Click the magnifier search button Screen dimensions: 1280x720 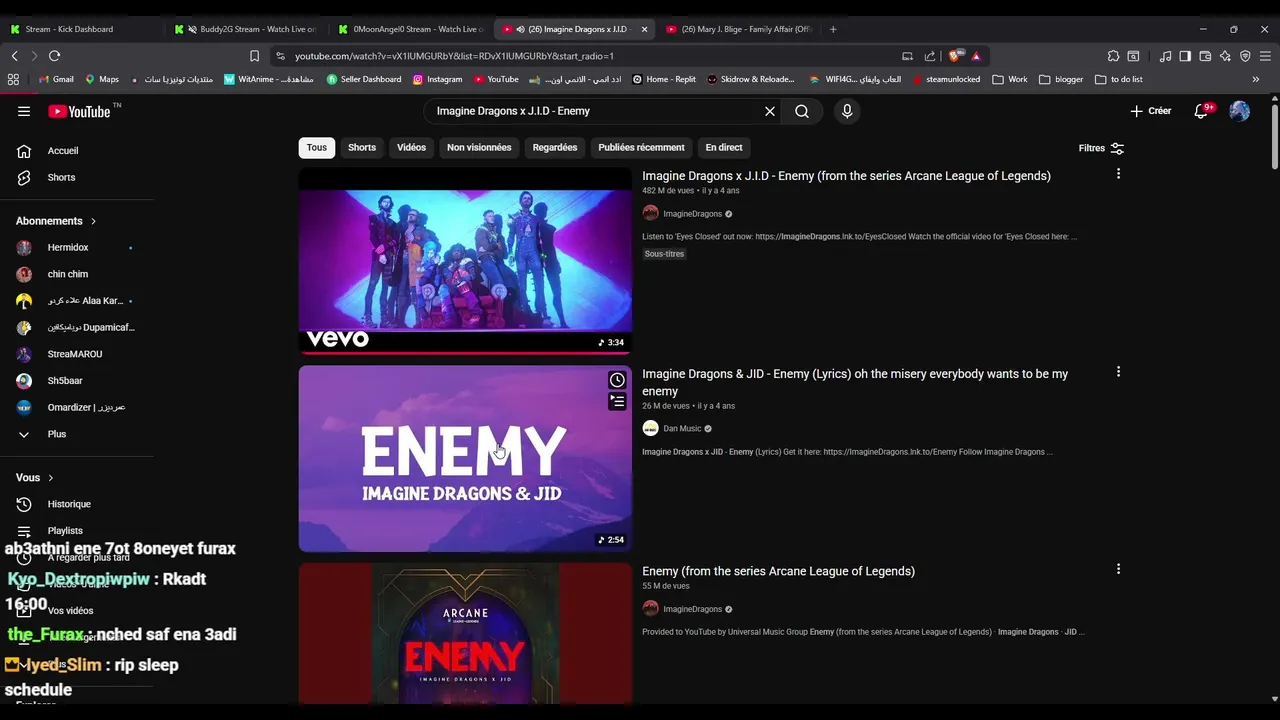click(802, 111)
